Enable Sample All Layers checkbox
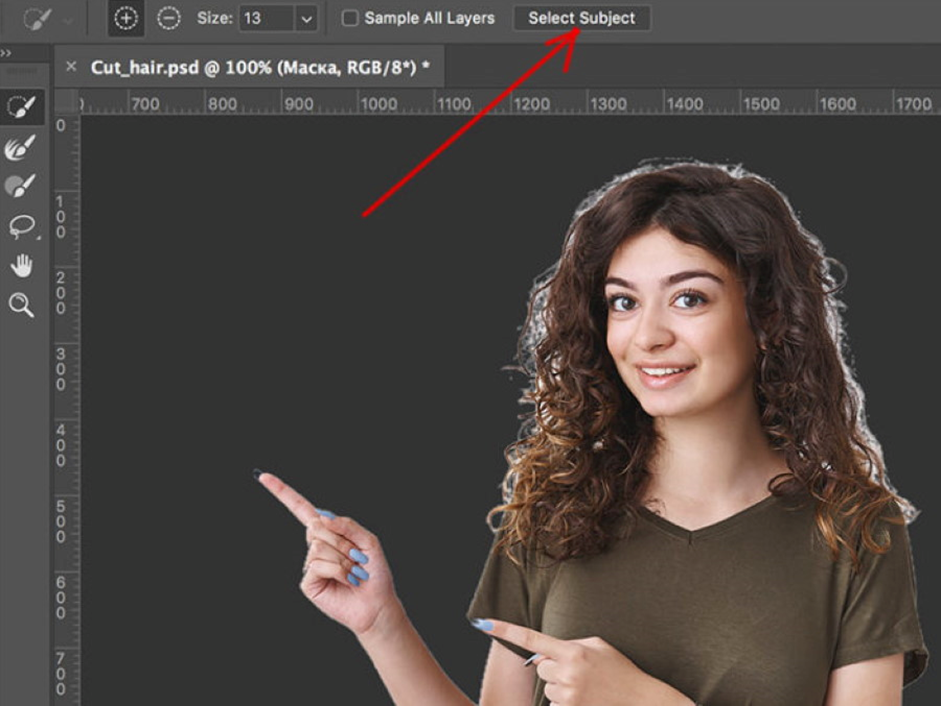Image resolution: width=941 pixels, height=706 pixels. pos(350,19)
